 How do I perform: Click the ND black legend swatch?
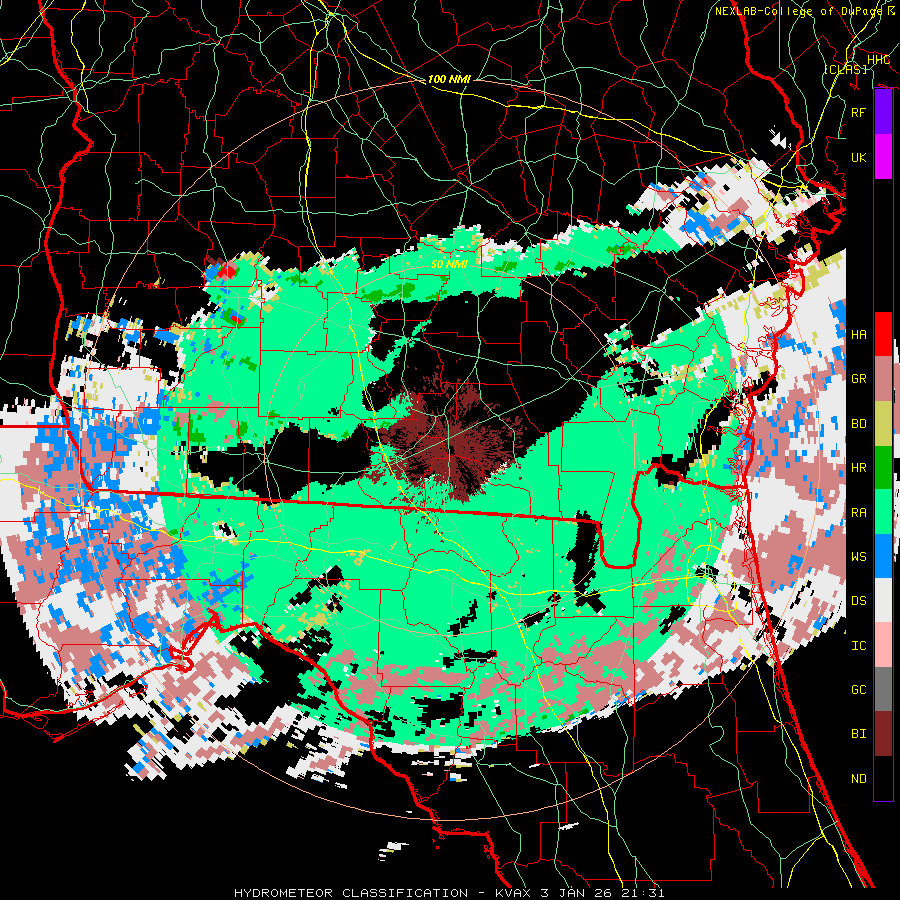coord(883,778)
